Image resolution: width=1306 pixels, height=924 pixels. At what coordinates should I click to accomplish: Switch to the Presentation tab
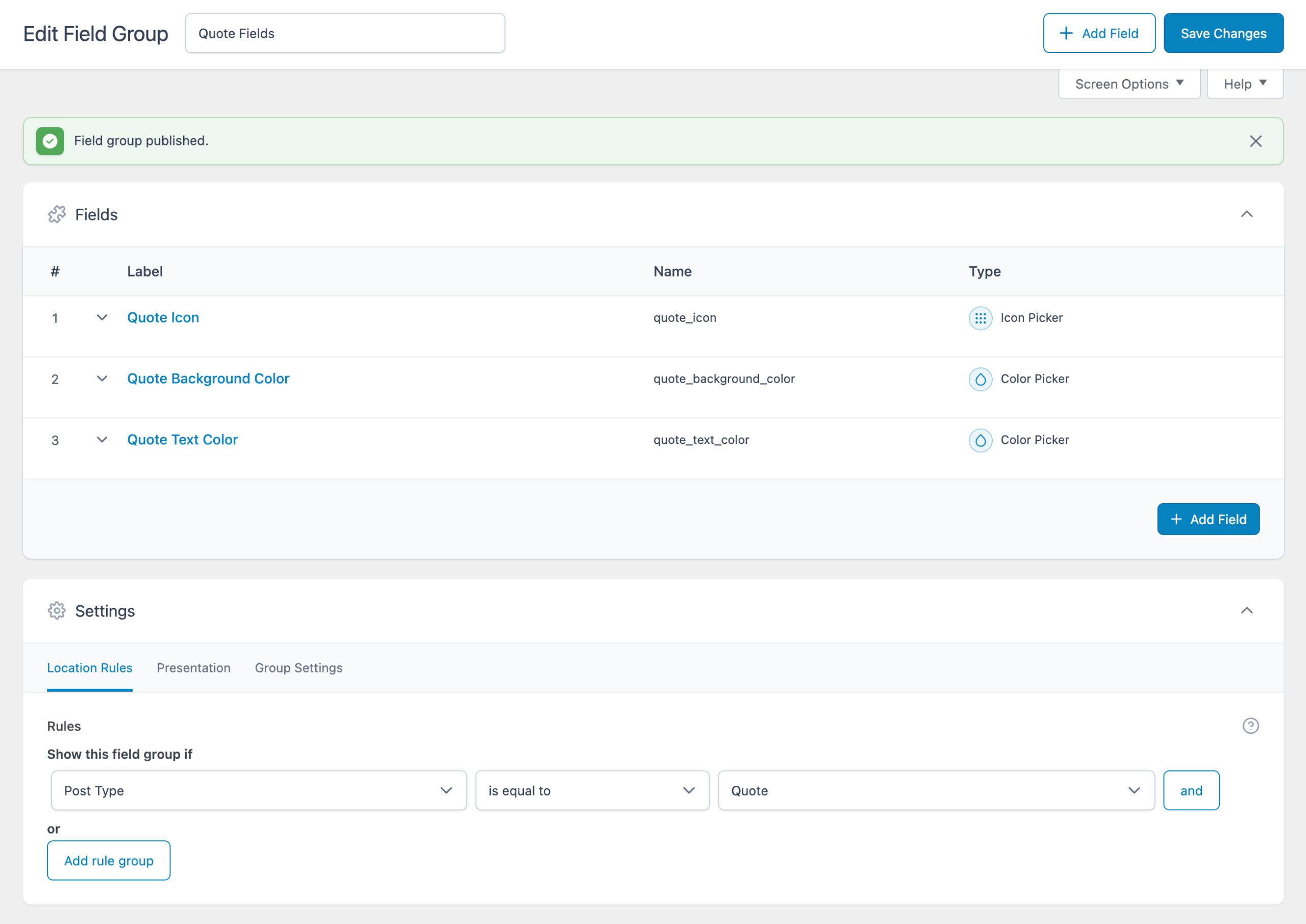(x=193, y=667)
